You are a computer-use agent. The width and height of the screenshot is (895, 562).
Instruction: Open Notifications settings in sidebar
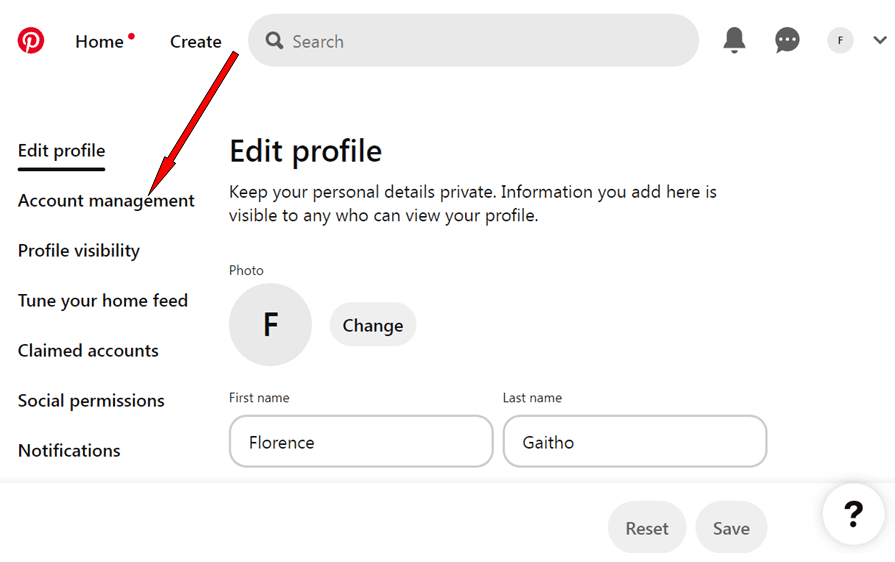69,451
